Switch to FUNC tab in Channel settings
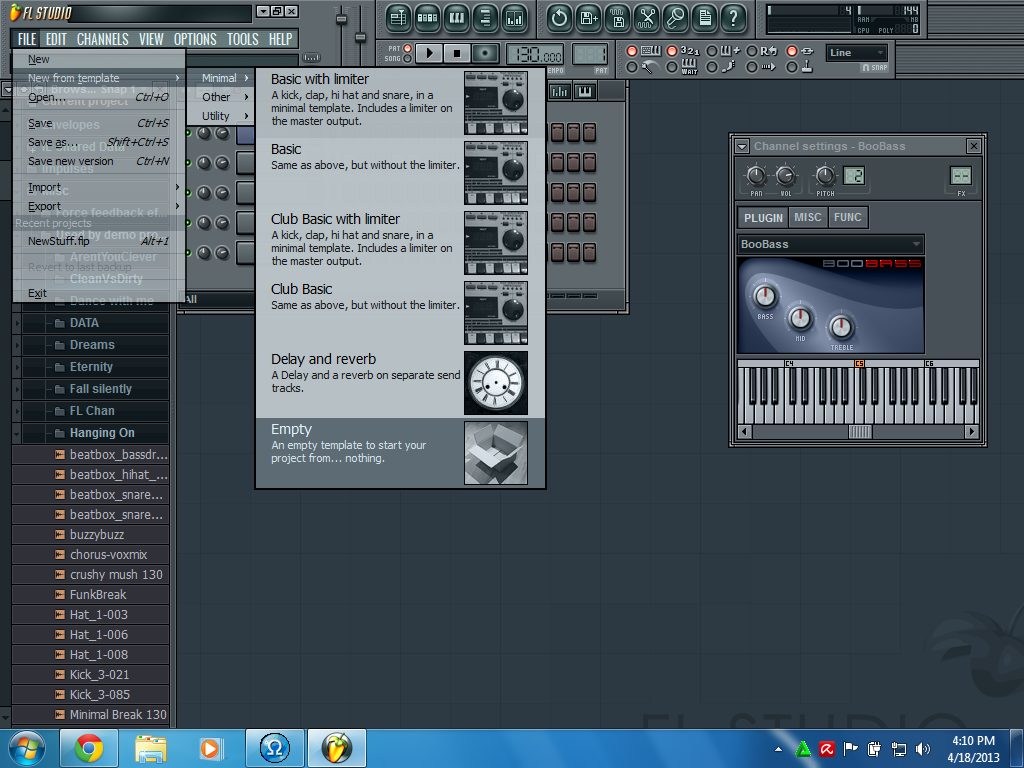This screenshot has height=768, width=1024. [848, 217]
